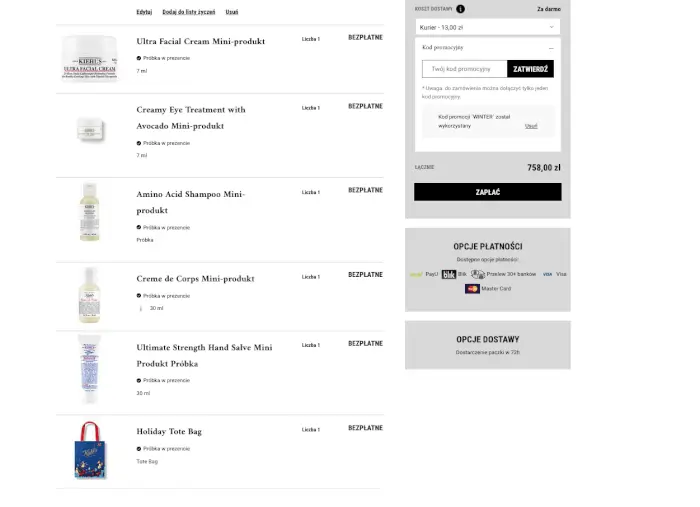
Task: Collapse the Kod promocyjny section
Action: point(551,47)
